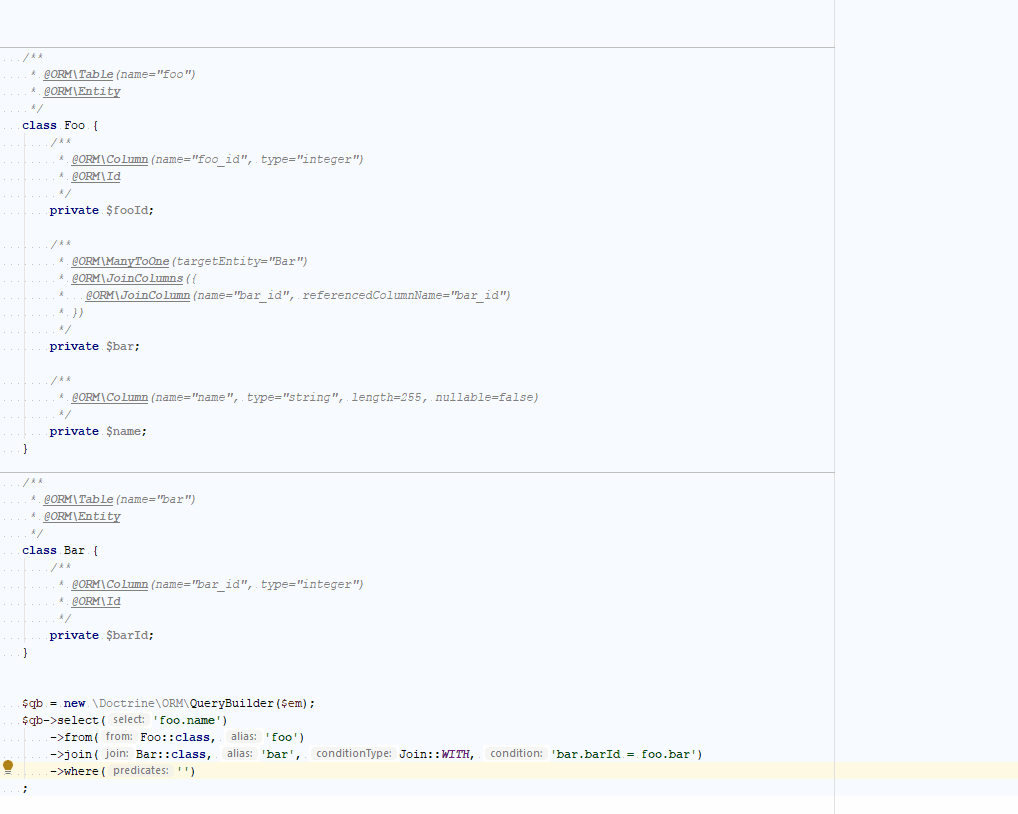Click the Join::WITH constant

[x=434, y=754]
